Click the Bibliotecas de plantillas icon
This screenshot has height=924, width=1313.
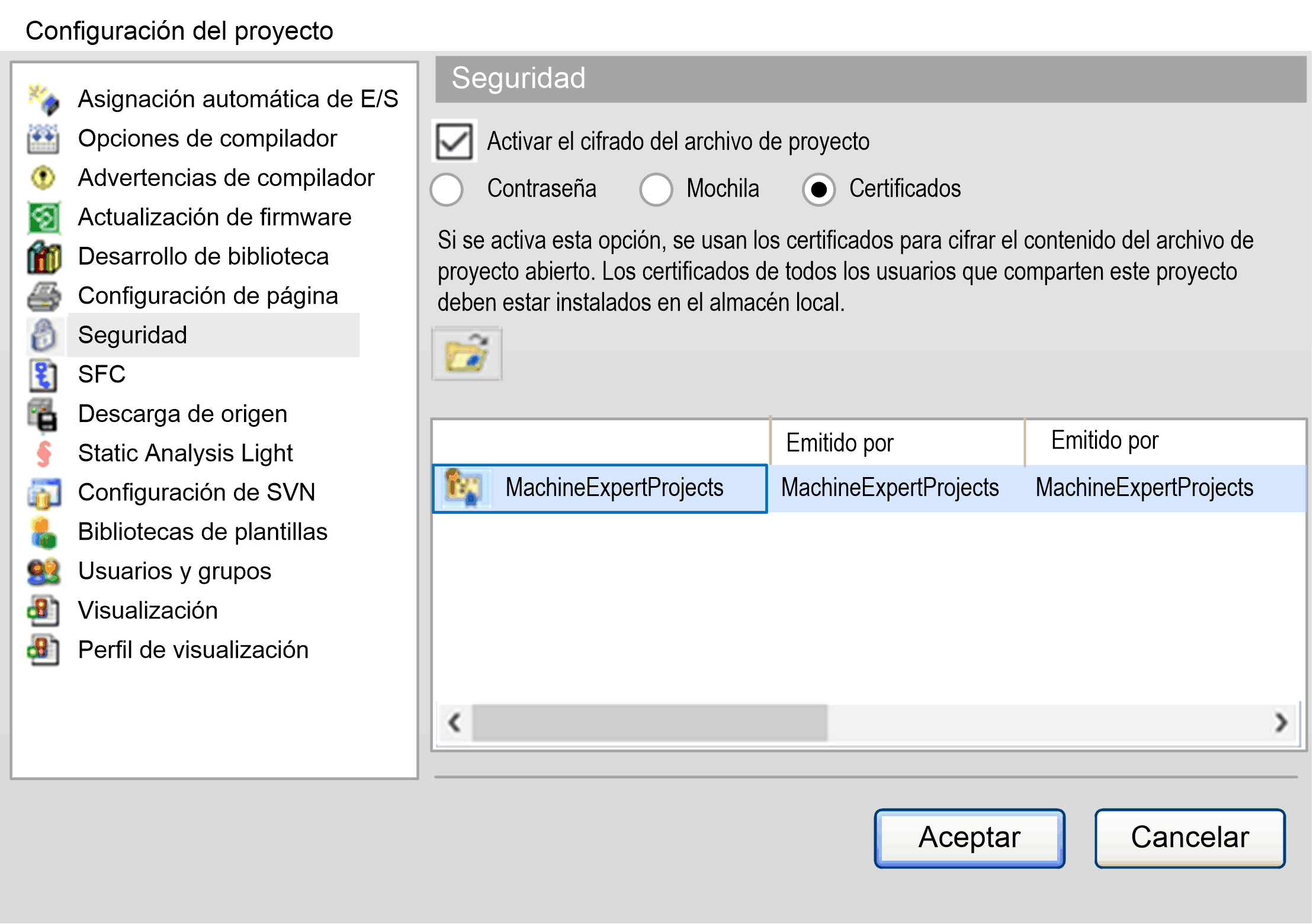(x=43, y=532)
